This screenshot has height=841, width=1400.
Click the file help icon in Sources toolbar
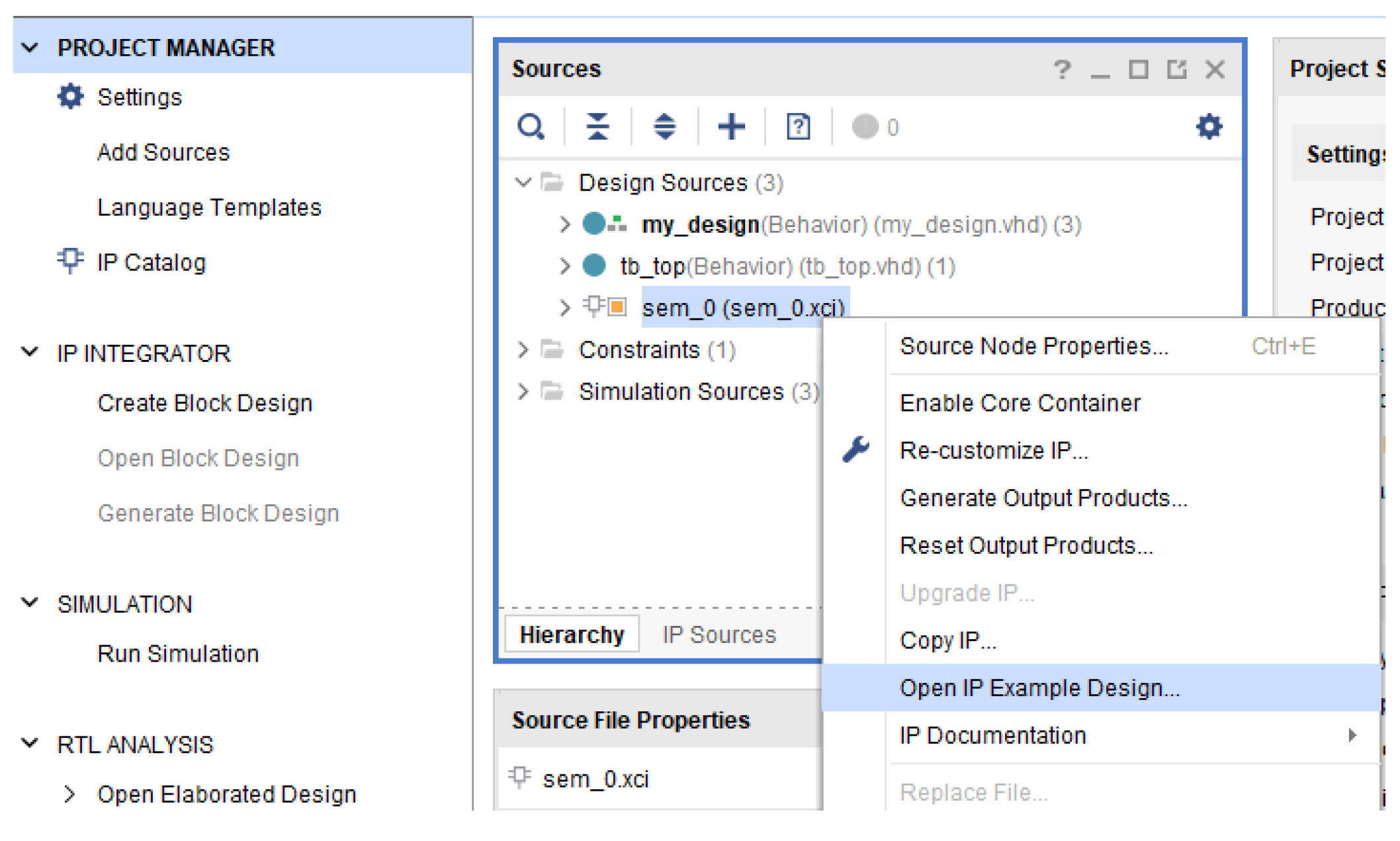(x=798, y=126)
